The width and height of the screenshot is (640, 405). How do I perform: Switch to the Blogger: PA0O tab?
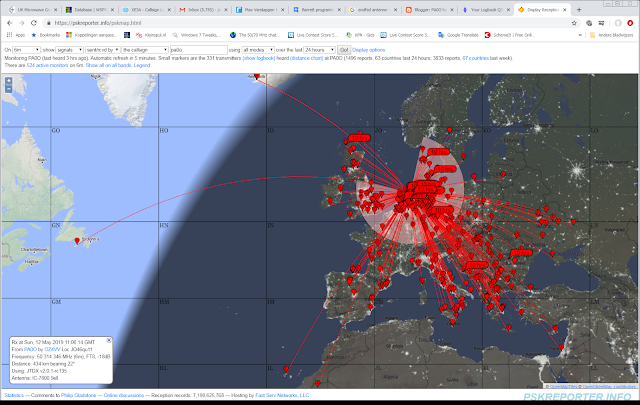pyautogui.click(x=429, y=10)
